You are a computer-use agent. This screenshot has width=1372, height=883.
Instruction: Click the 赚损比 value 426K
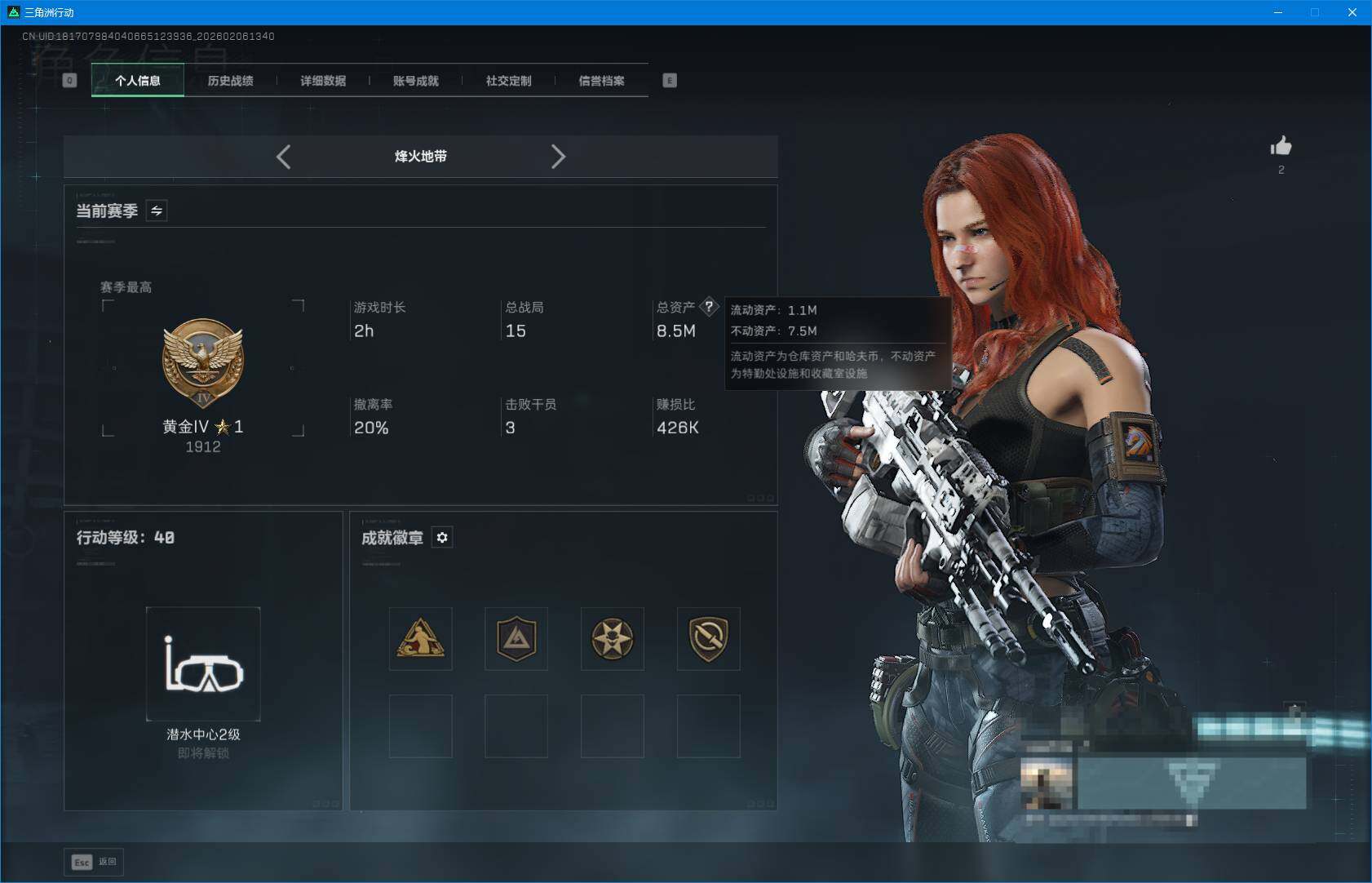678,428
